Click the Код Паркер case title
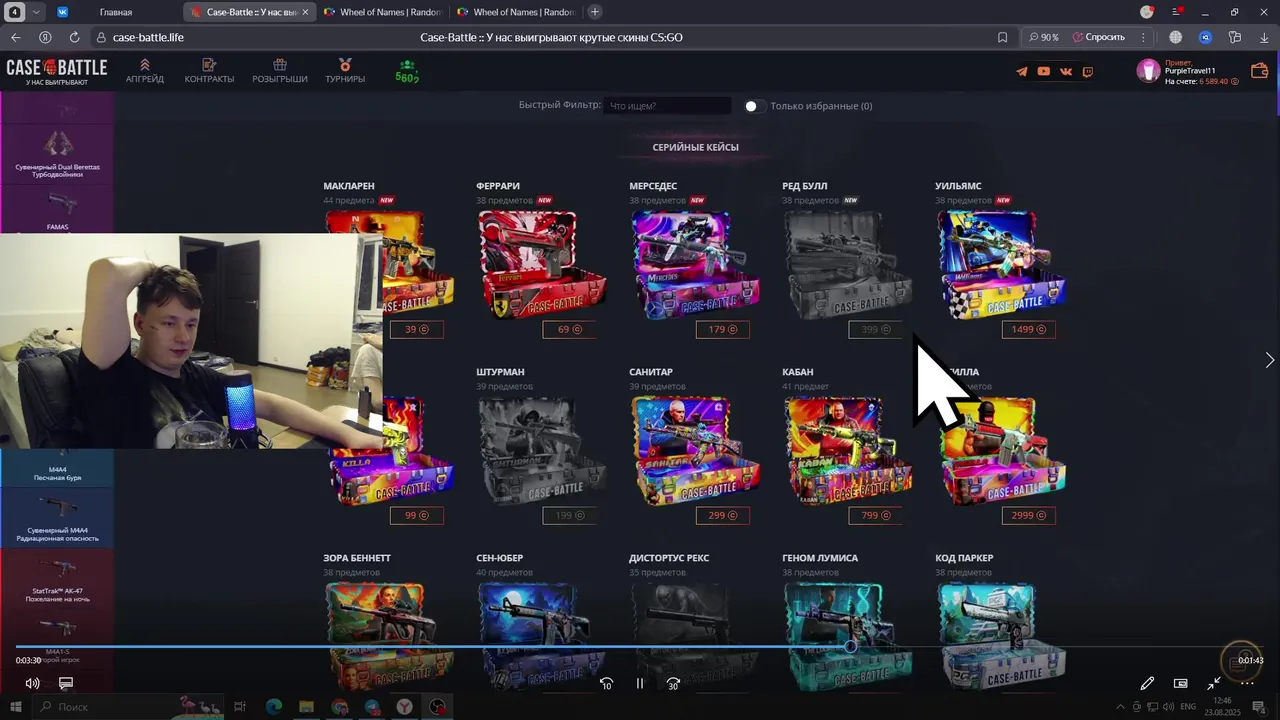The height and width of the screenshot is (720, 1280). [964, 558]
